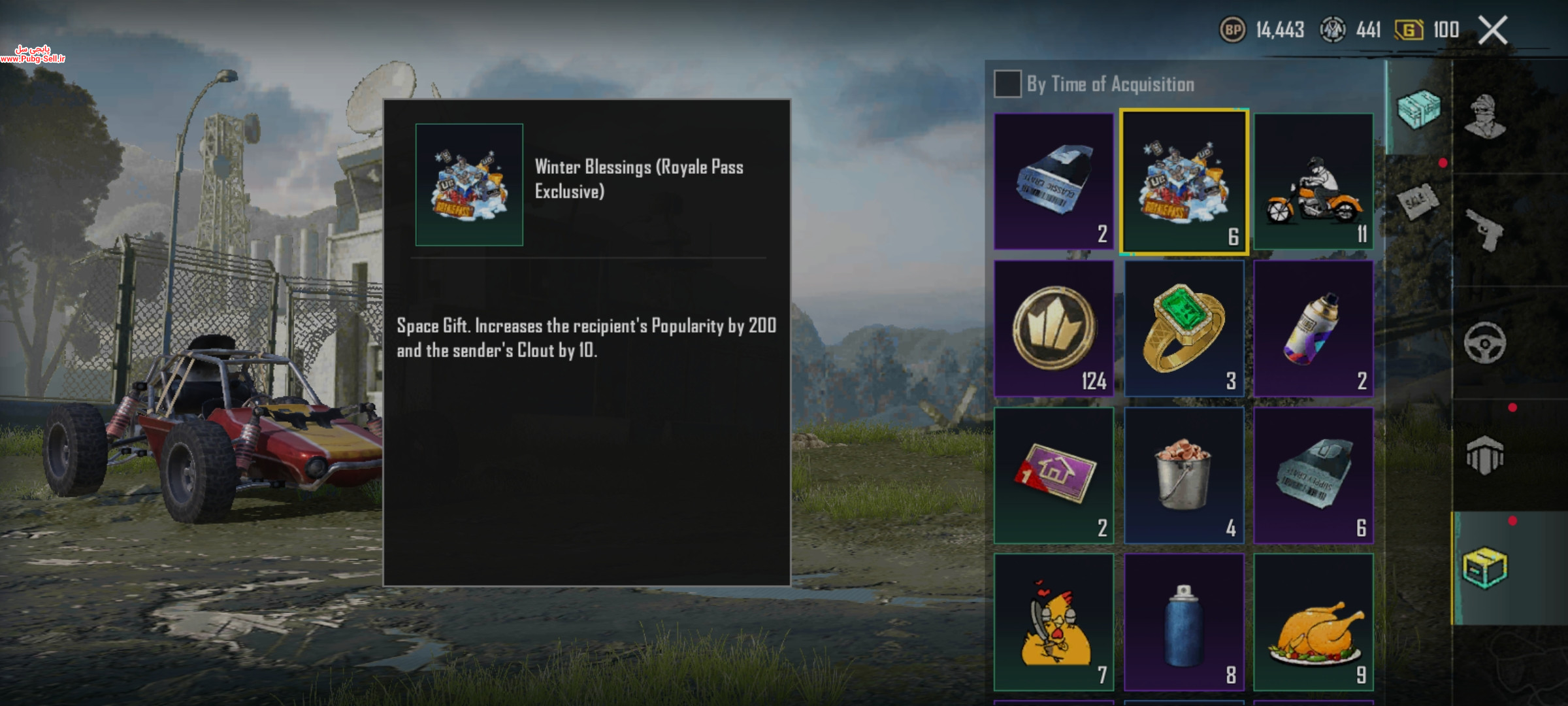Enable the By Time of Acquisition checkbox
This screenshot has height=706, width=1568.
1007,84
